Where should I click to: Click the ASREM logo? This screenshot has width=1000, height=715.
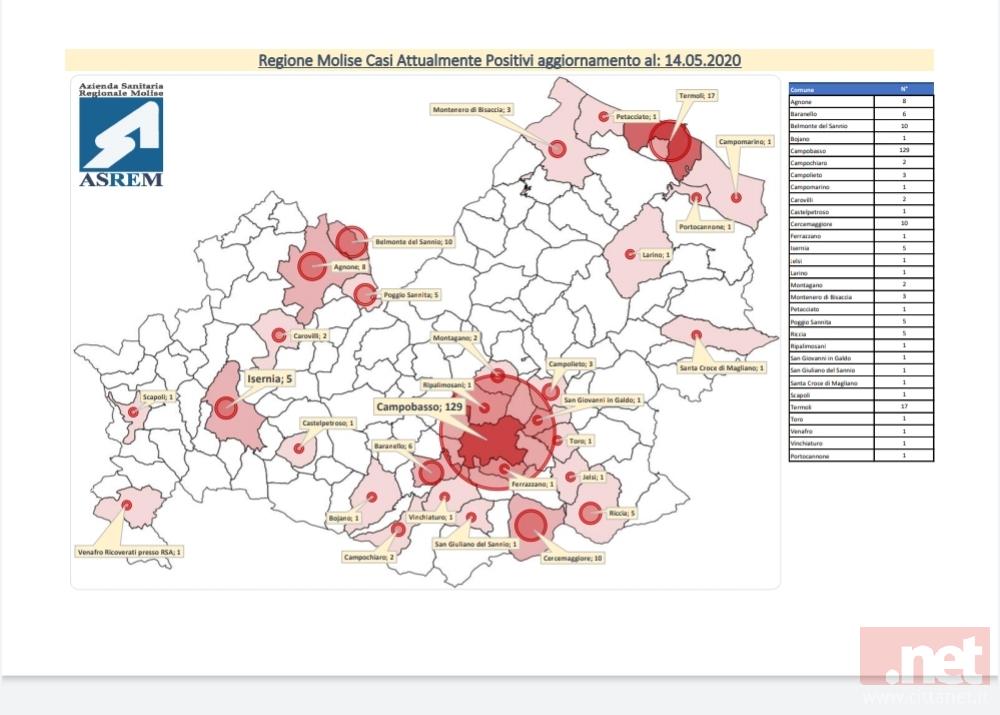tap(120, 135)
